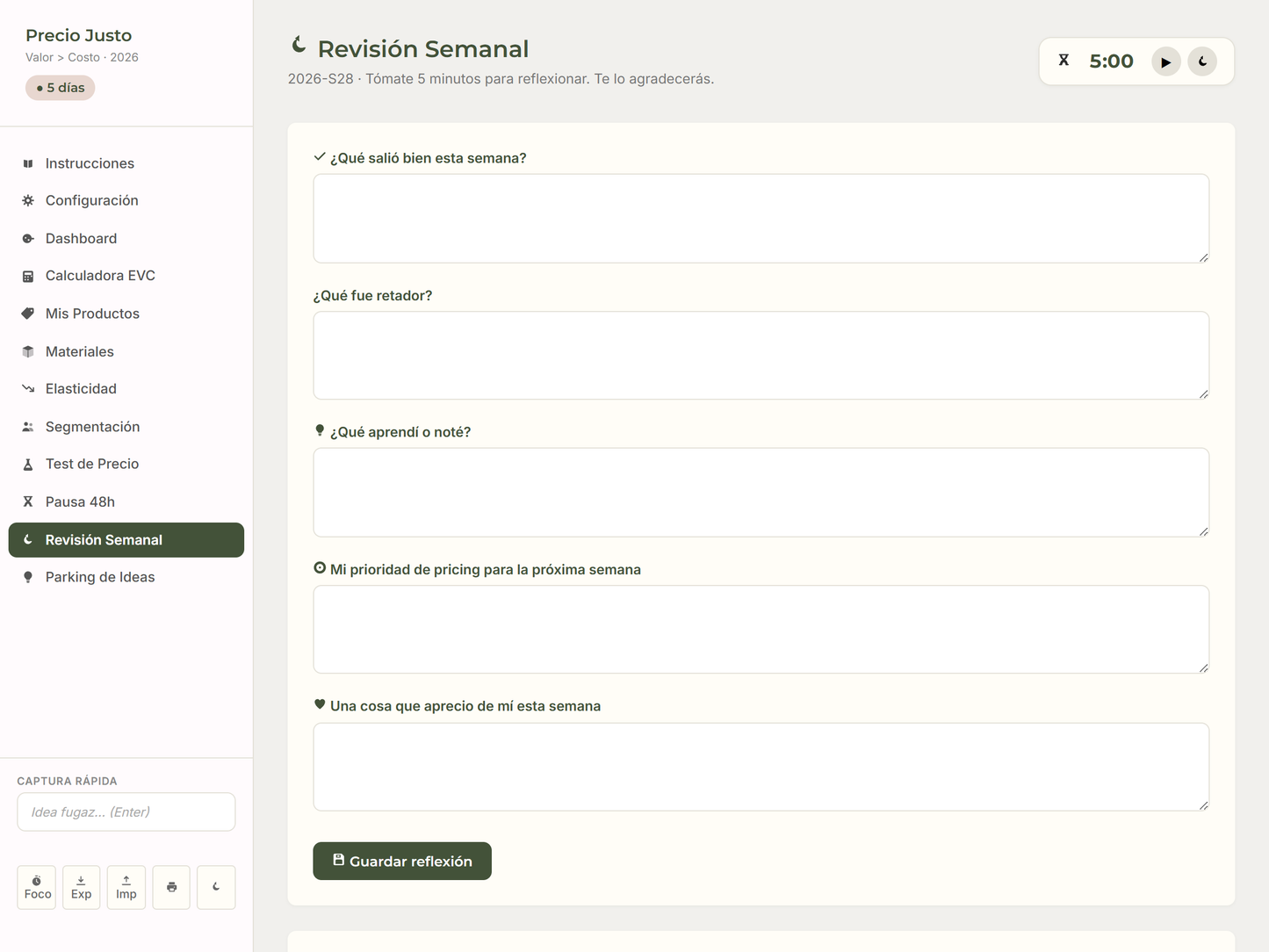Click the Precio Justo app title
This screenshot has height=952, width=1269.
click(79, 35)
